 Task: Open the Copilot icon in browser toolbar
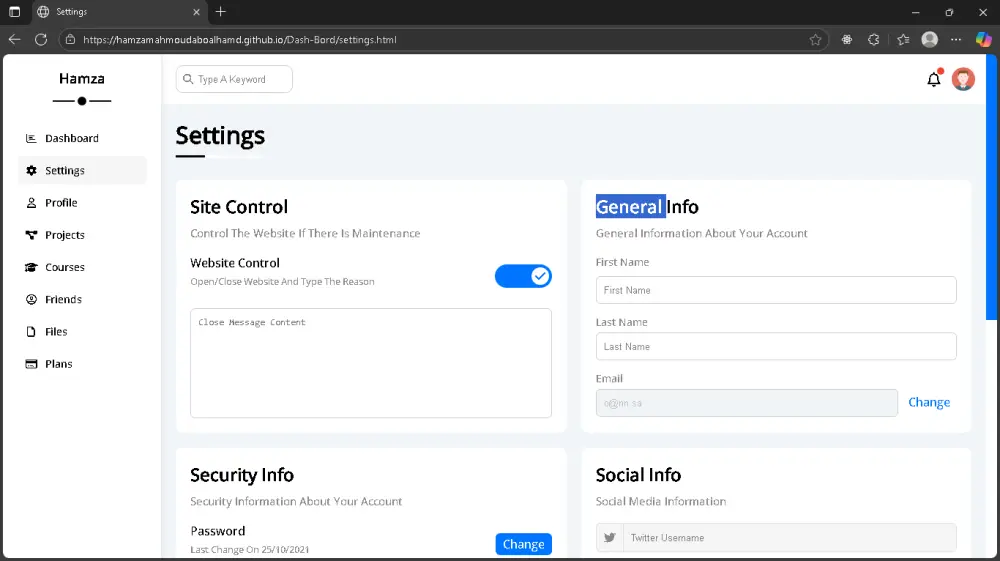(x=983, y=40)
